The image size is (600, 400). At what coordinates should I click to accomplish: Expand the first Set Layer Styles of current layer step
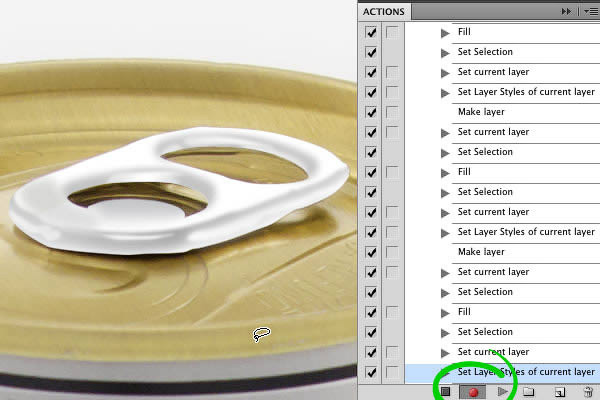click(x=445, y=93)
